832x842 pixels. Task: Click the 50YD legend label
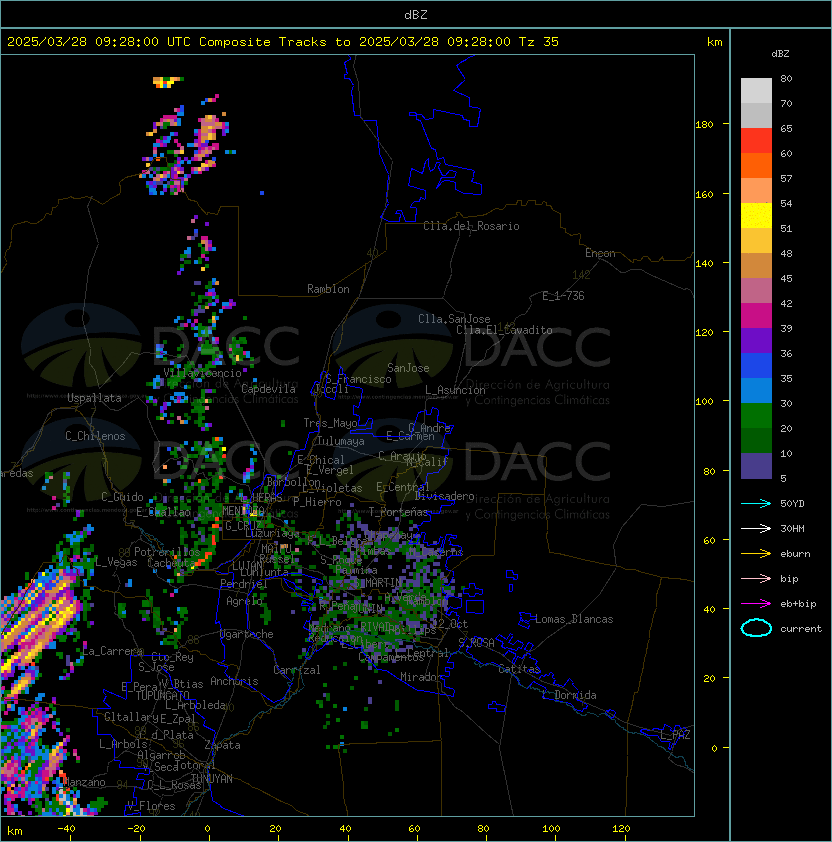click(x=792, y=504)
